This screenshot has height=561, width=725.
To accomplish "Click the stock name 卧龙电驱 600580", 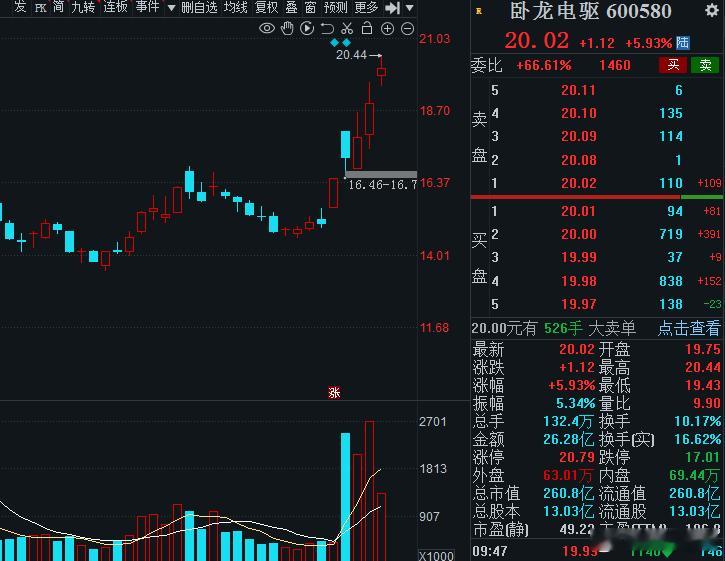I will (590, 11).
